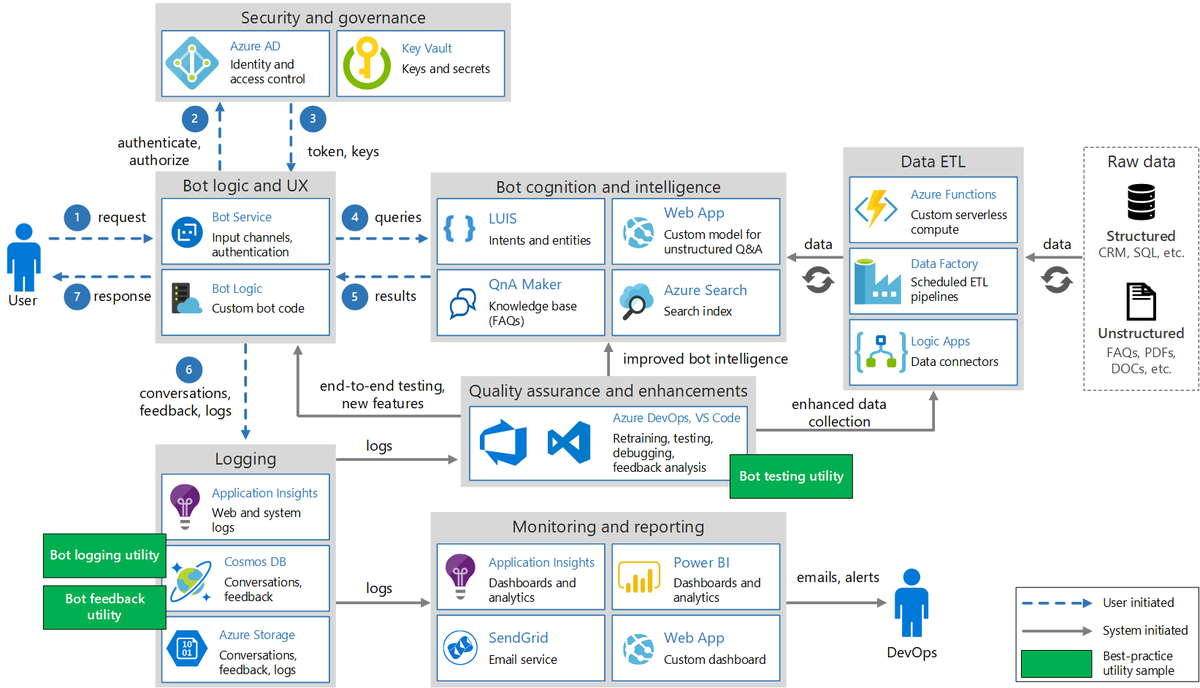Open the Logic Apps label
Image resolution: width=1200 pixels, height=688 pixels.
[940, 341]
